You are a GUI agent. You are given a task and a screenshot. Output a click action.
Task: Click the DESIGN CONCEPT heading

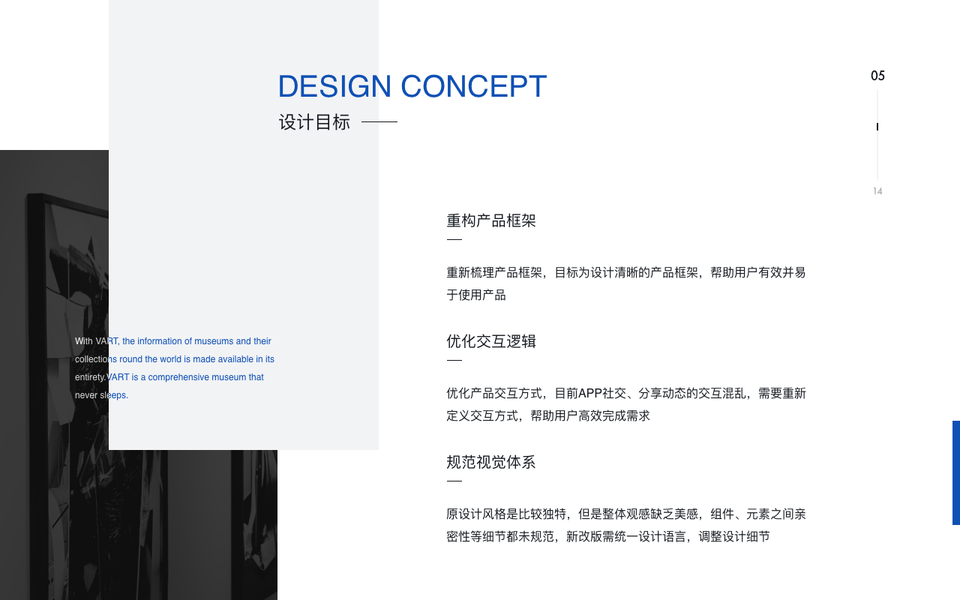click(412, 86)
